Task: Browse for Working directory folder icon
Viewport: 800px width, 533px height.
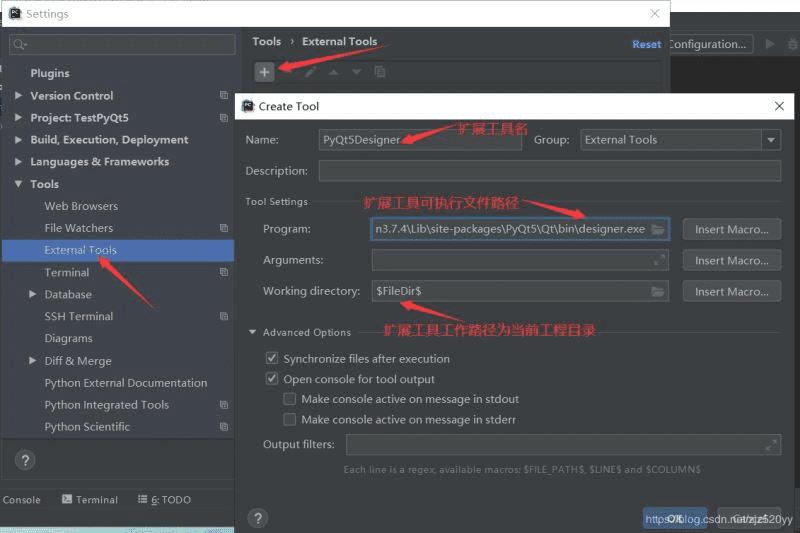Action: point(658,291)
